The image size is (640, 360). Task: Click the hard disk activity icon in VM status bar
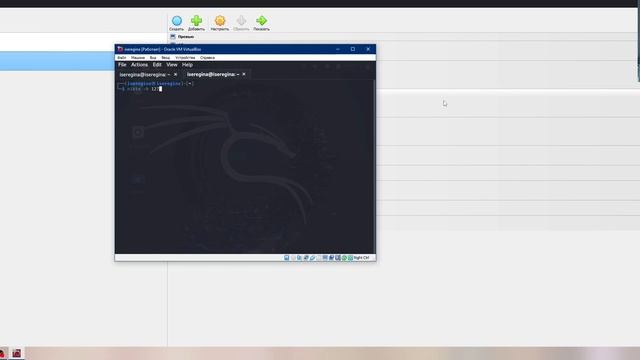(x=287, y=258)
